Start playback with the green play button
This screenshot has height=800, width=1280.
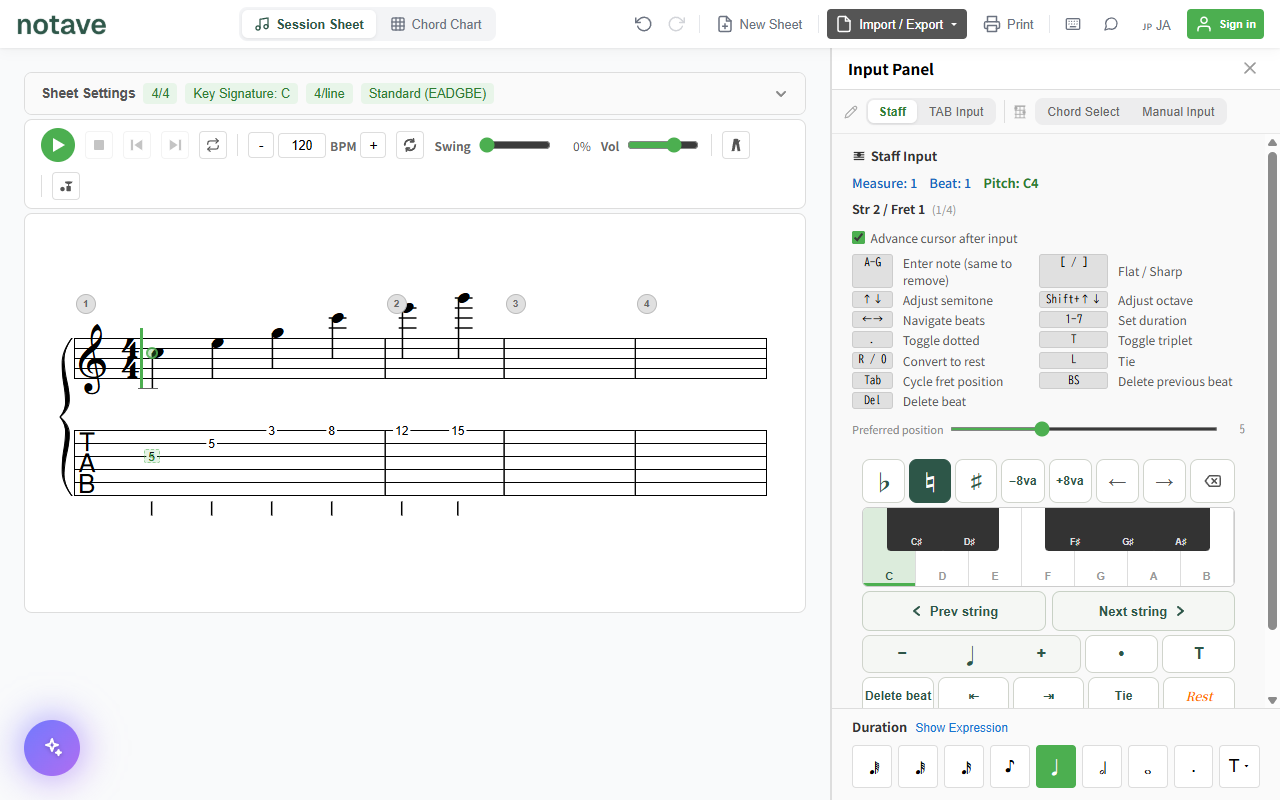pyautogui.click(x=58, y=145)
